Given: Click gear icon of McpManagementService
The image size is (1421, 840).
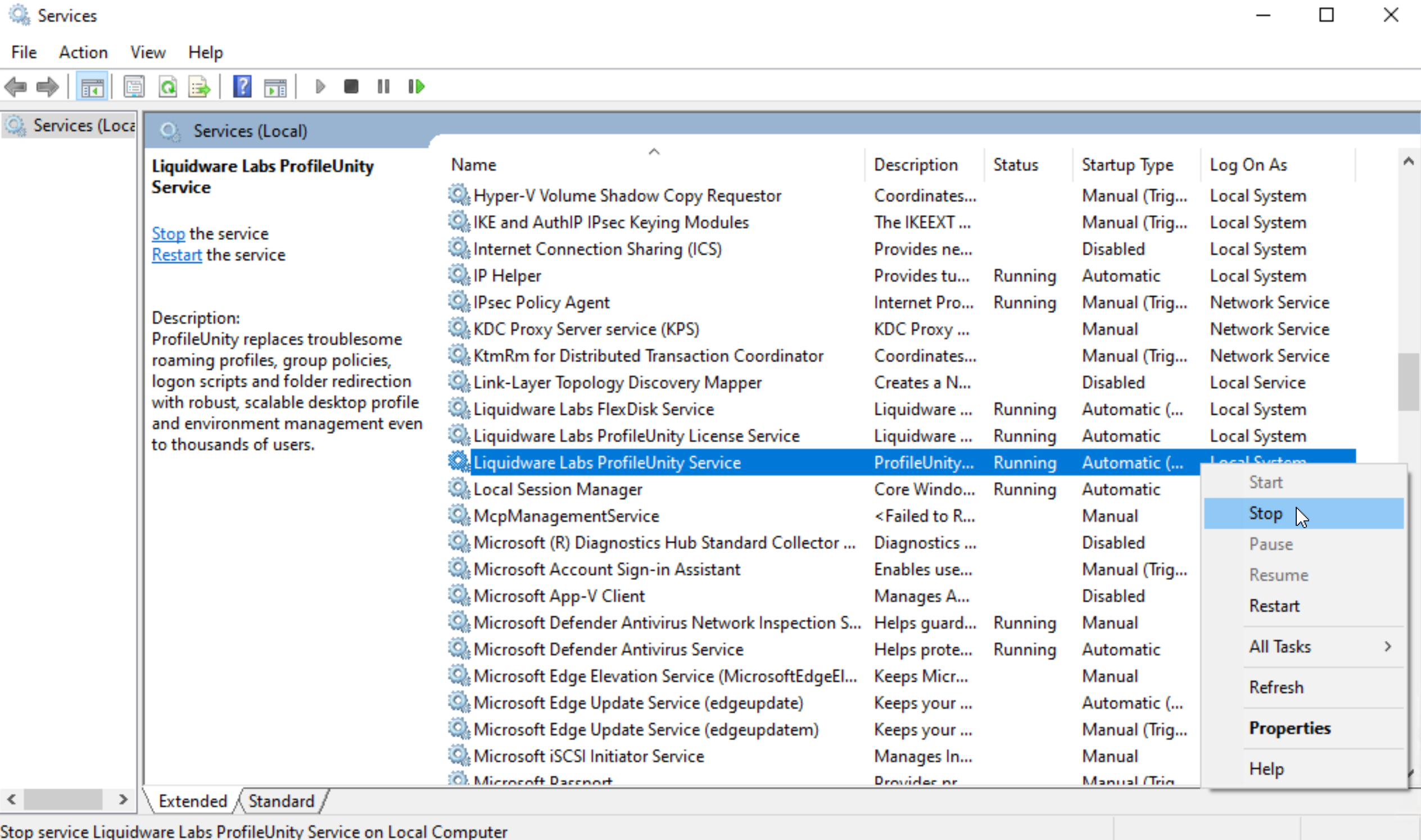Looking at the screenshot, I should (x=459, y=516).
